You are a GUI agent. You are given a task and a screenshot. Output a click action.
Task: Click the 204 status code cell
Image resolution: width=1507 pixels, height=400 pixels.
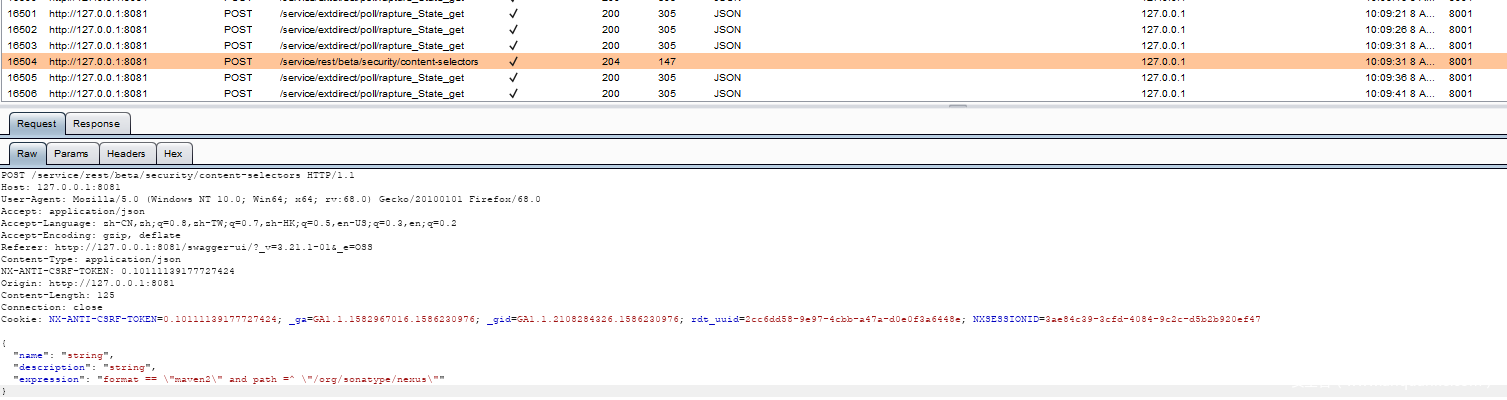click(610, 61)
